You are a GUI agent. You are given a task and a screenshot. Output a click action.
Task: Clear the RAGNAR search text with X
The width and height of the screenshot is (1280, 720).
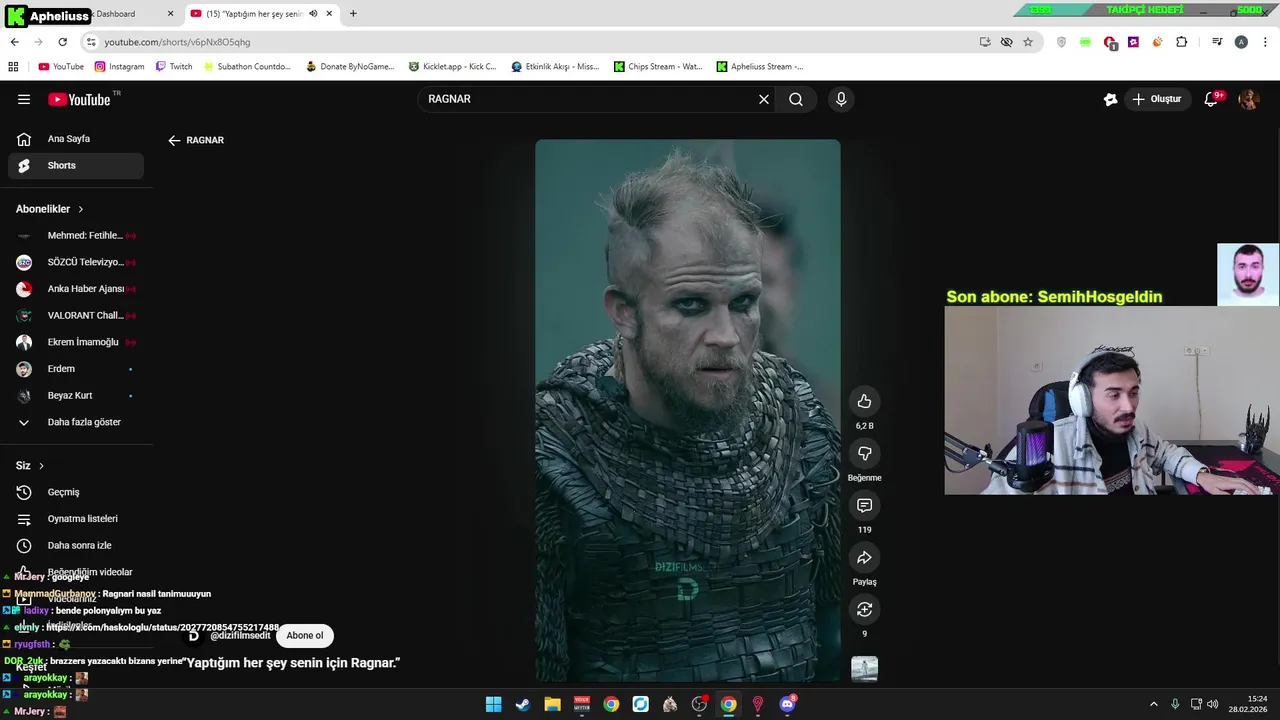pyautogui.click(x=764, y=99)
